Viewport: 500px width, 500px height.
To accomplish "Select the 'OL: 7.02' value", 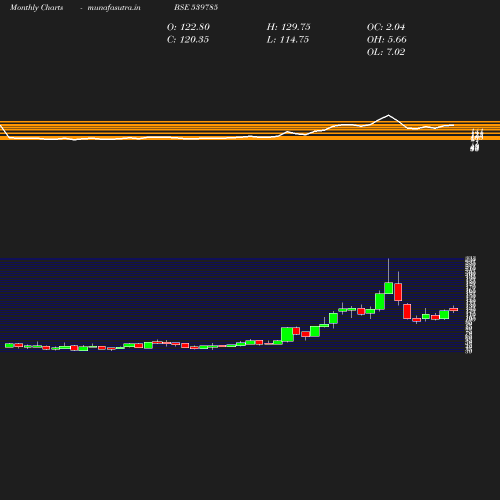I will [386, 52].
